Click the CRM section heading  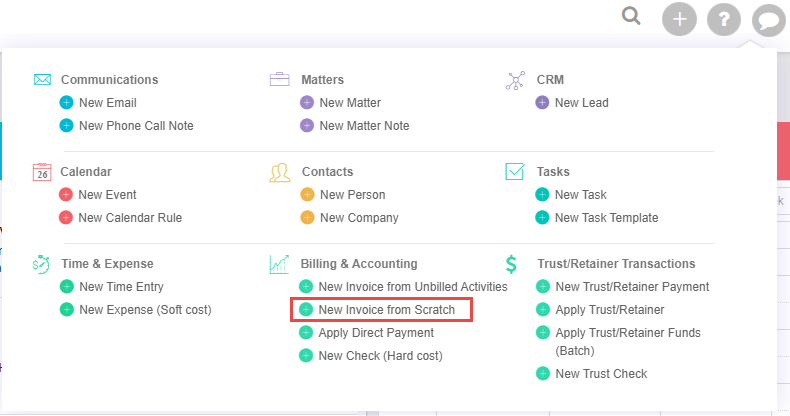click(550, 80)
